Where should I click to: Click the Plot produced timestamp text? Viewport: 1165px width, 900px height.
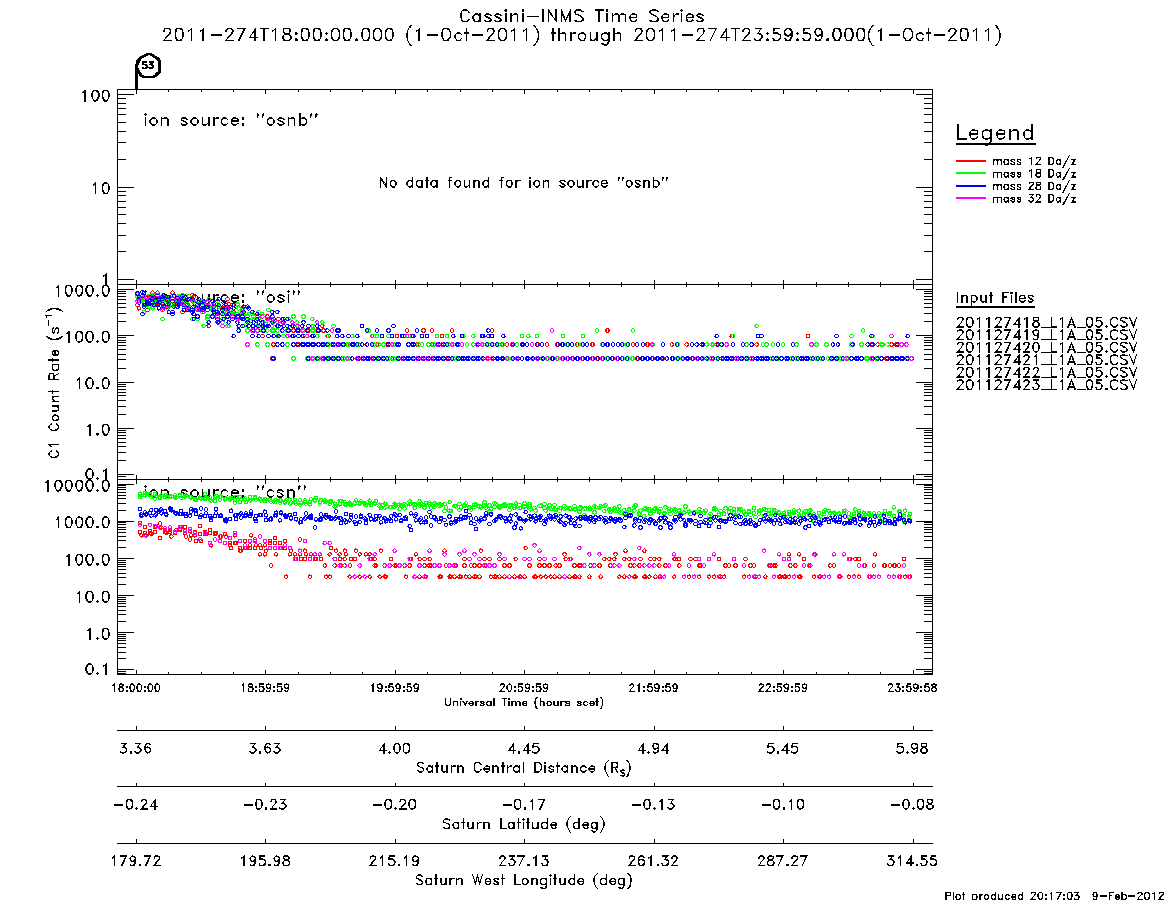(1054, 896)
